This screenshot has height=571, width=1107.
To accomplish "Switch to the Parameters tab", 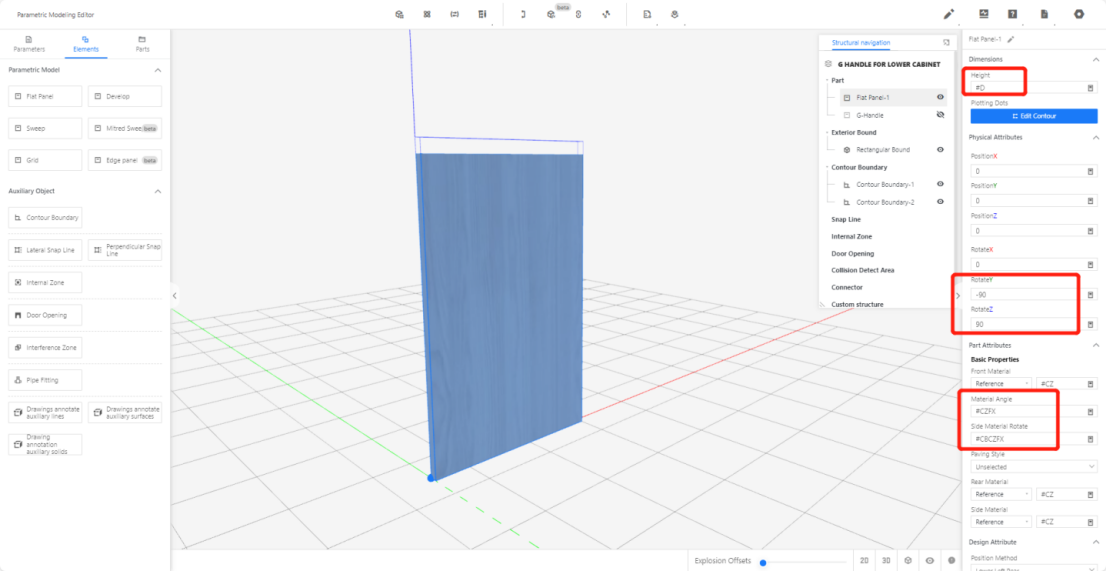I will point(29,44).
